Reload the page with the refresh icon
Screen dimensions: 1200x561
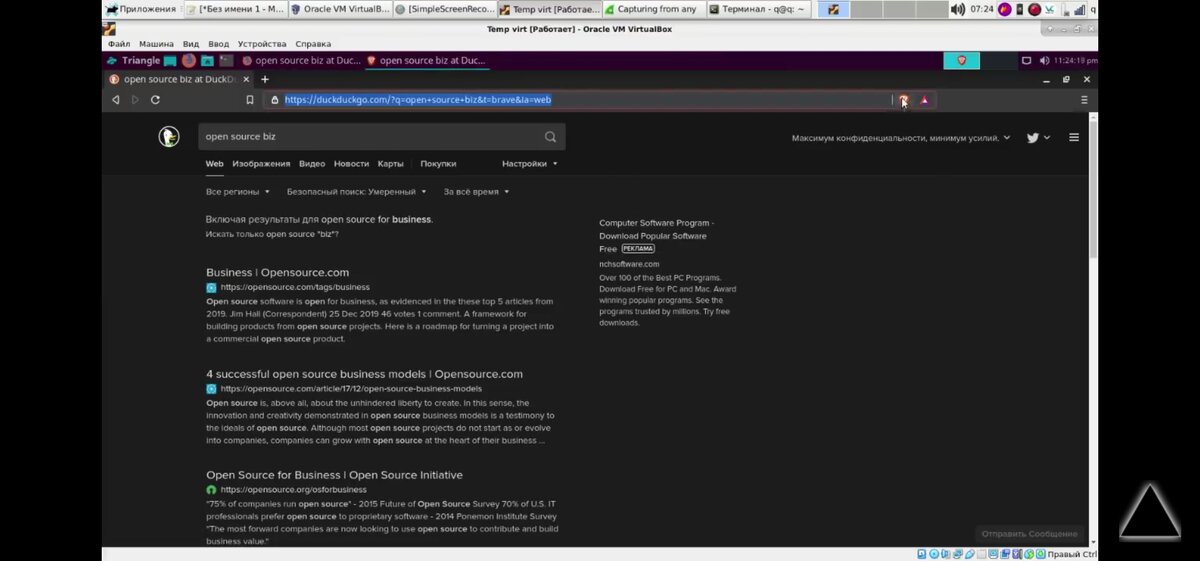155,100
